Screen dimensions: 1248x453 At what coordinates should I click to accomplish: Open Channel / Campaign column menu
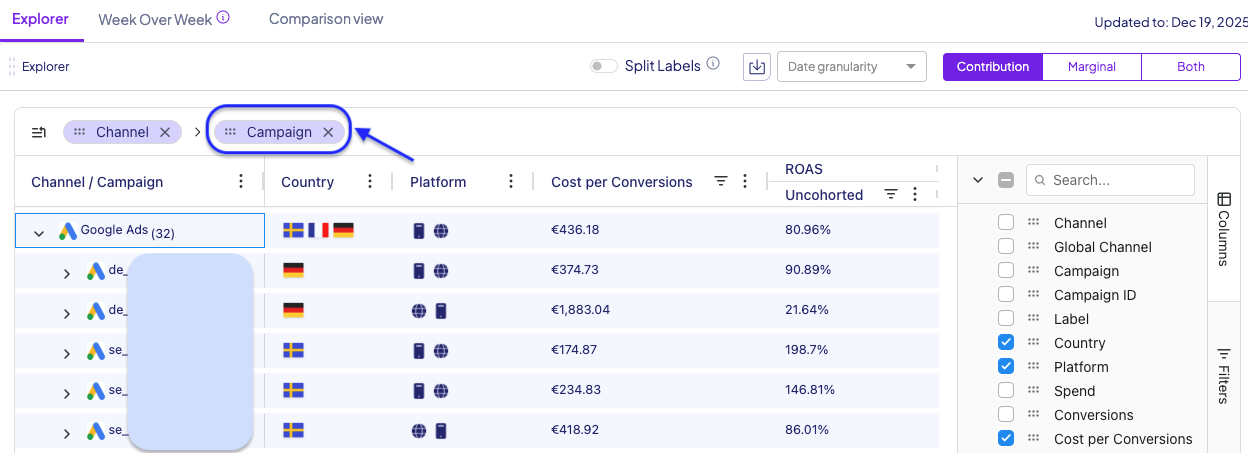click(240, 181)
